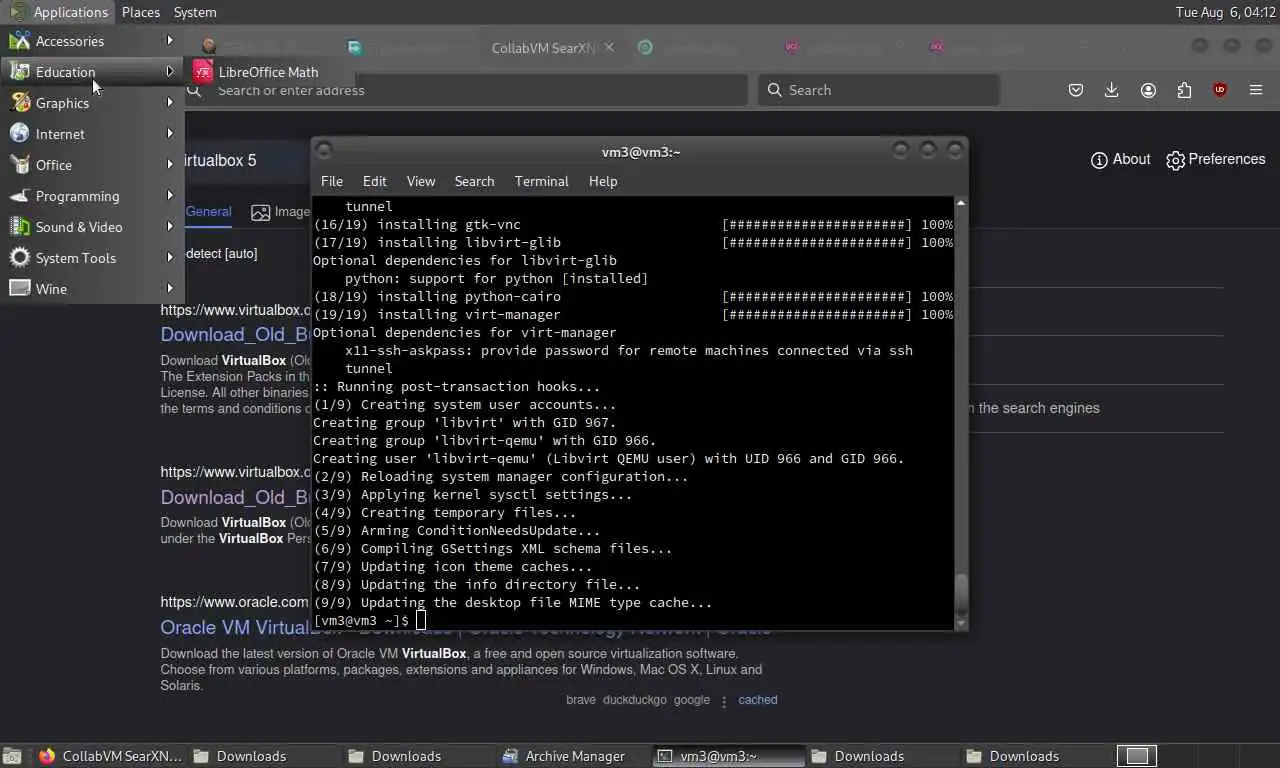Switch to vm3@vm3:~ terminal taskbar button
Viewport: 1280px width, 768px height.
(729, 756)
